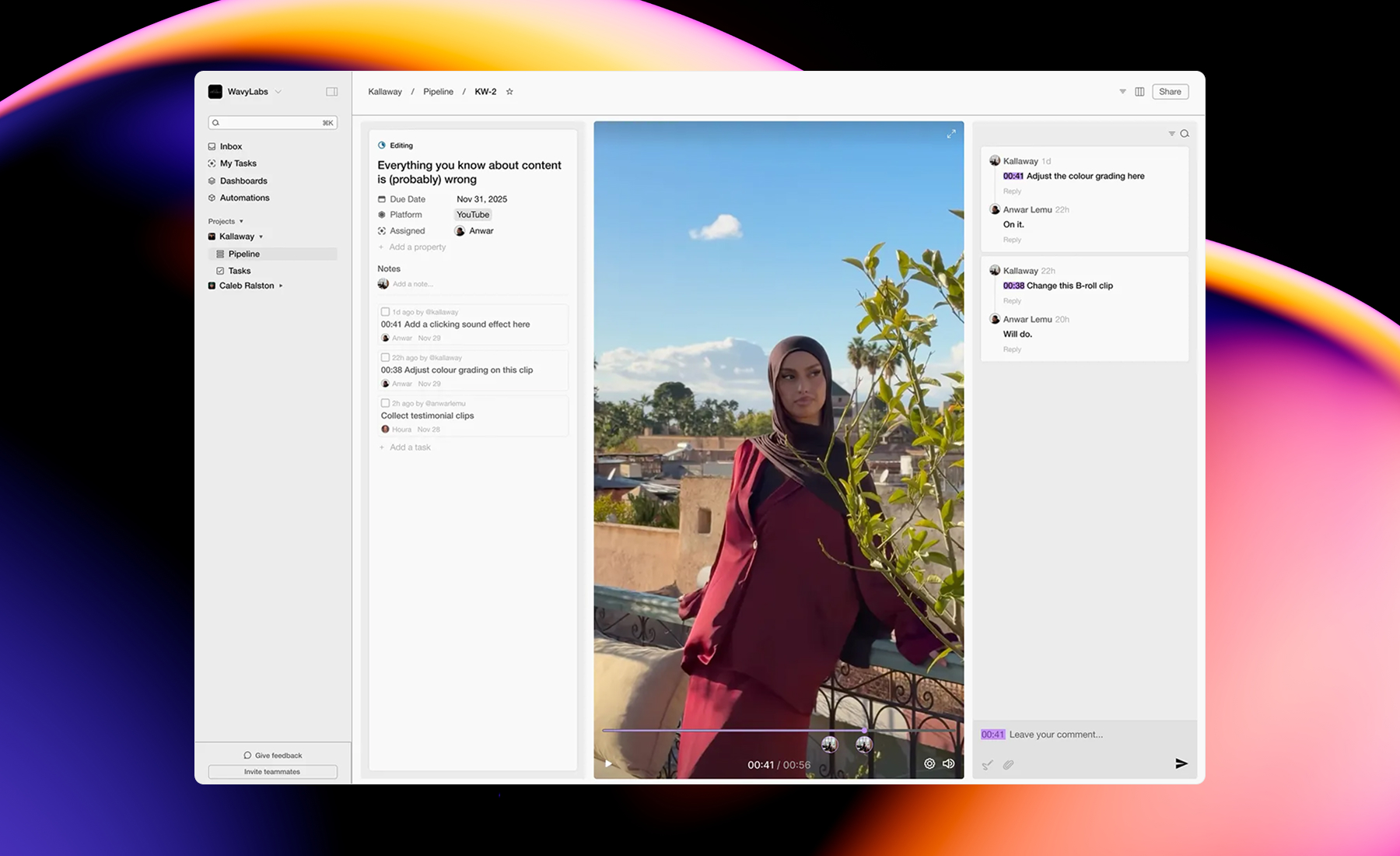The height and width of the screenshot is (856, 1400).
Task: Mute the video volume
Action: click(948, 764)
